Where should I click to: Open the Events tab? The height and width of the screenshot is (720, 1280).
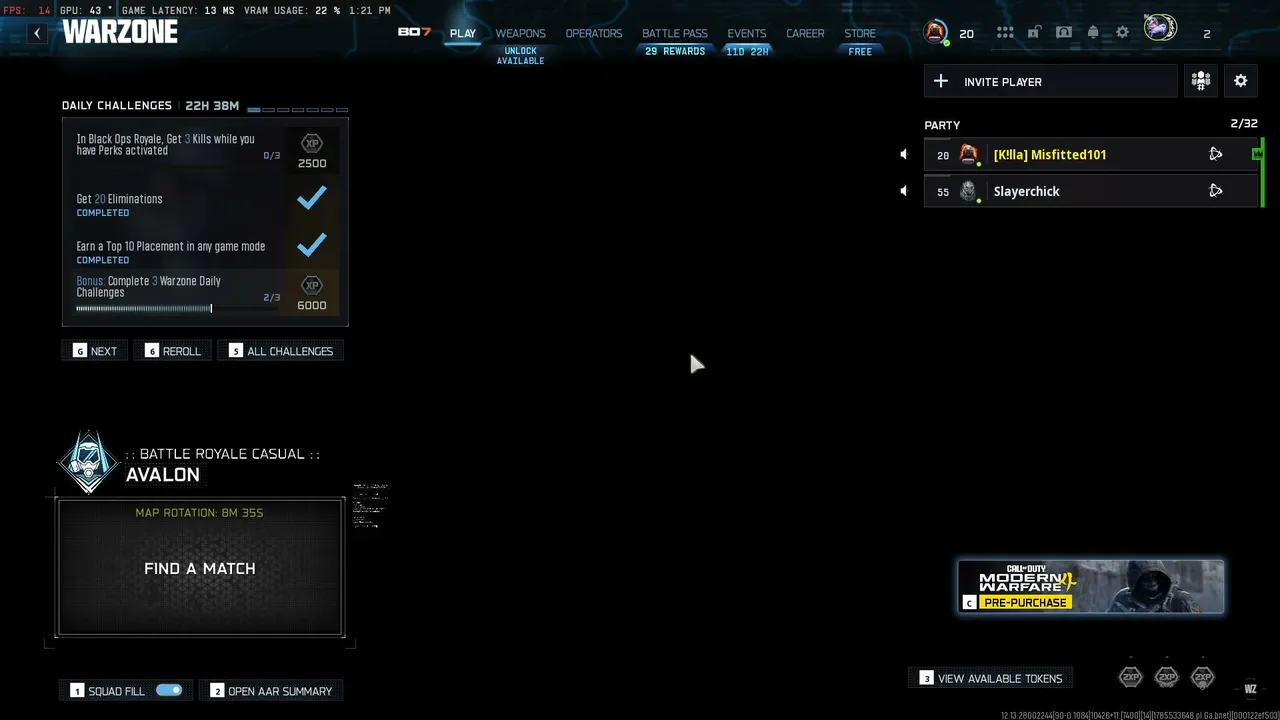click(747, 33)
